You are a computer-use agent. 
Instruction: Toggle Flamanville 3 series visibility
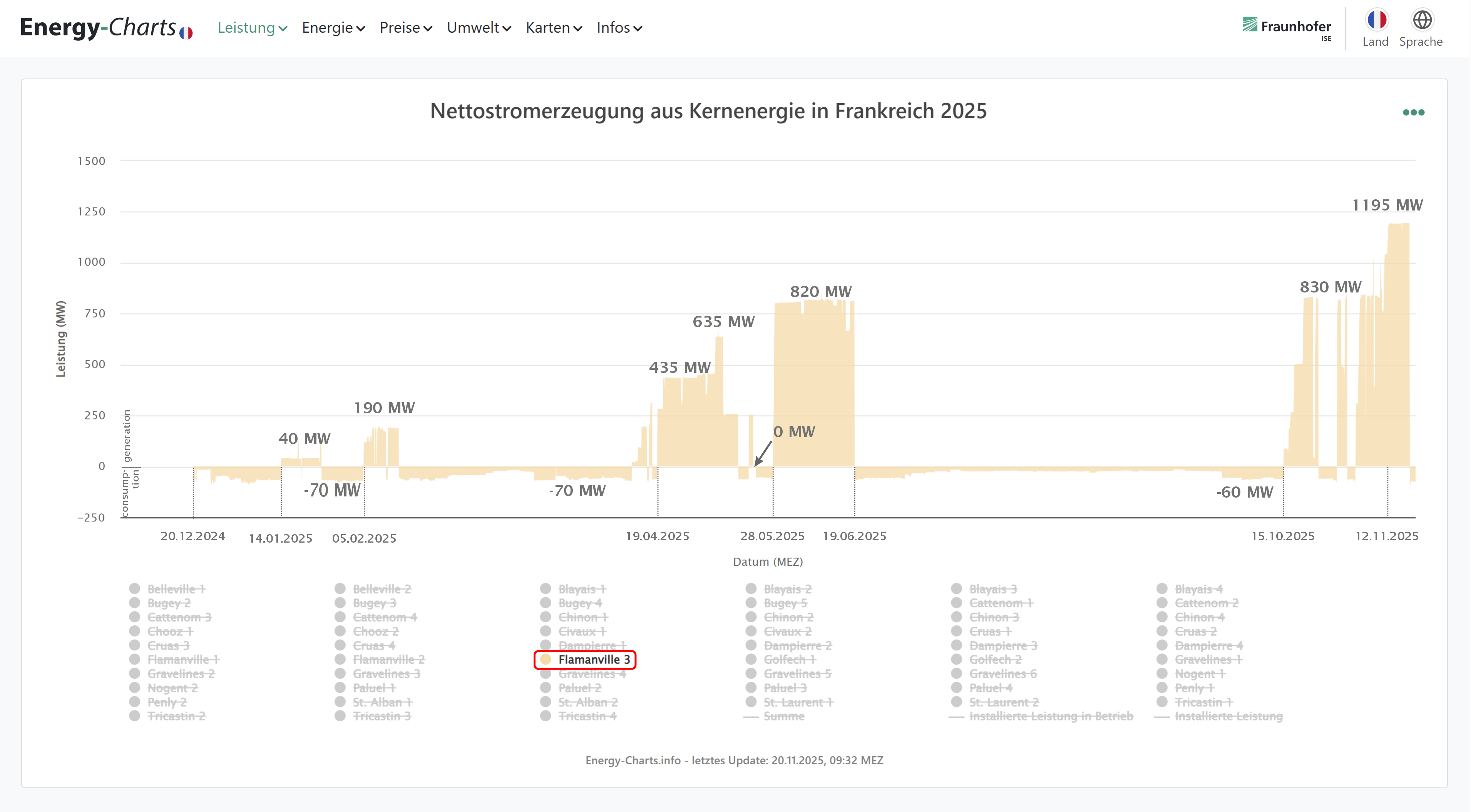point(594,660)
